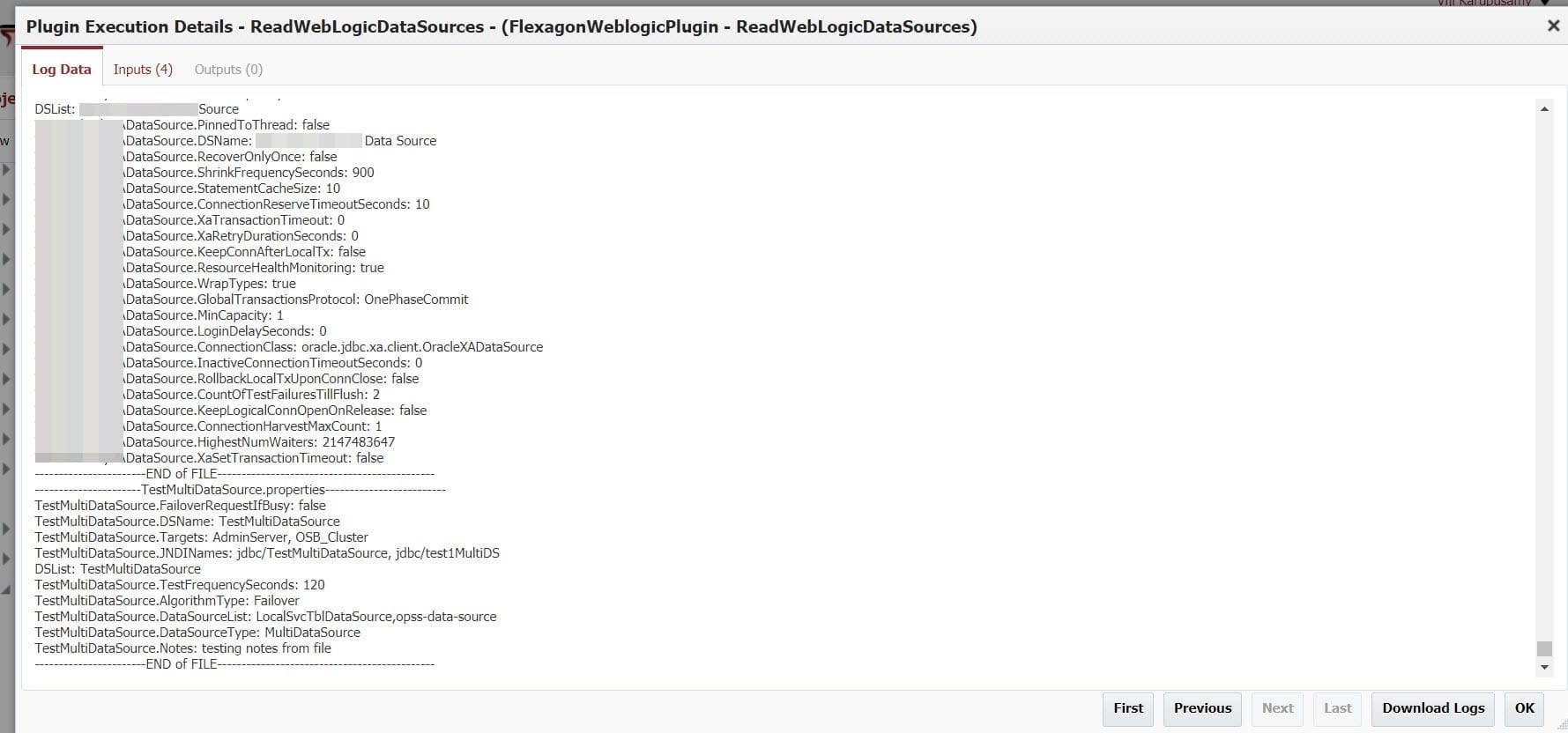This screenshot has width=1568, height=733.
Task: Select the InactiveConnectionTimeoutSeconds: 0 line
Action: pos(273,363)
